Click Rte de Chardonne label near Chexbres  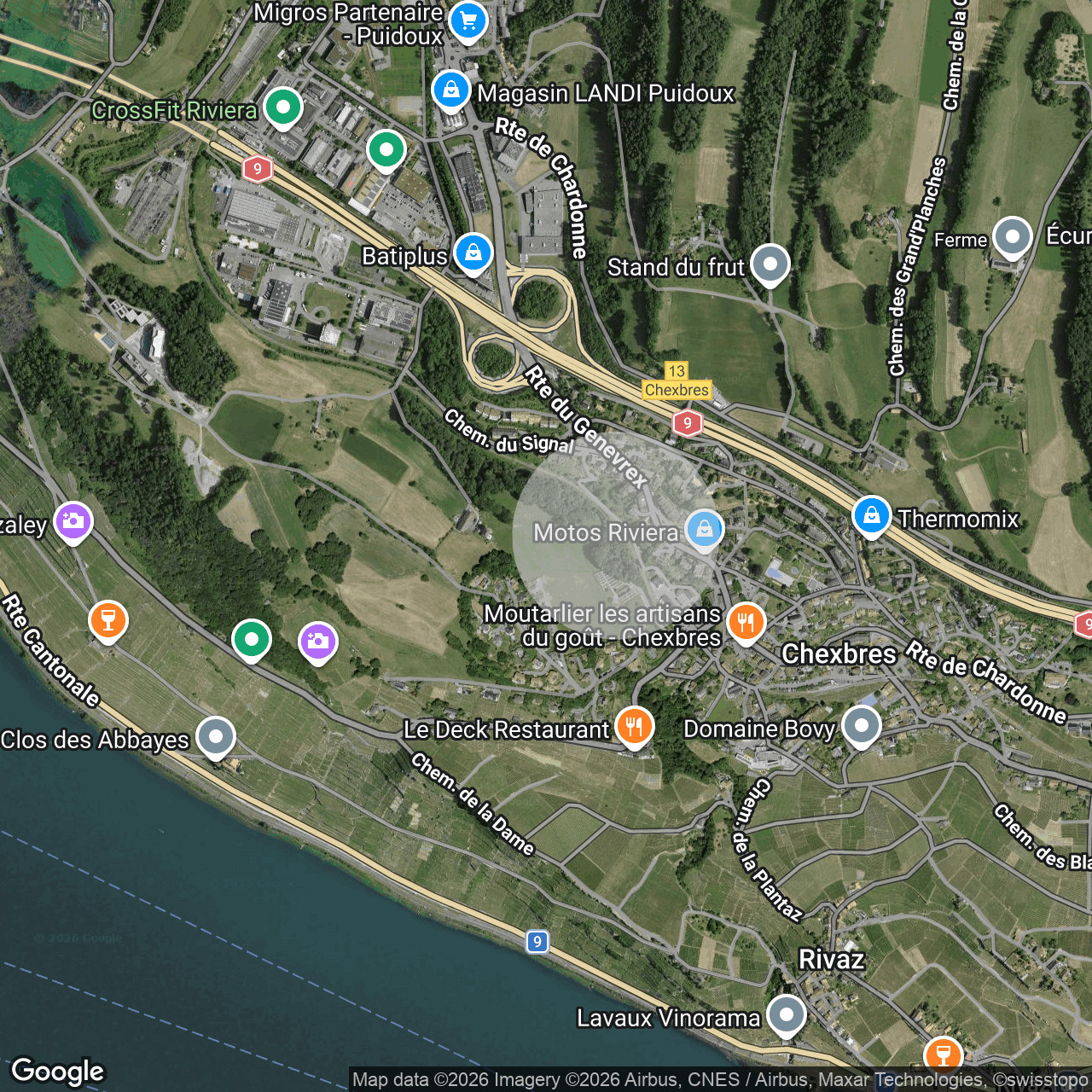tap(985, 682)
